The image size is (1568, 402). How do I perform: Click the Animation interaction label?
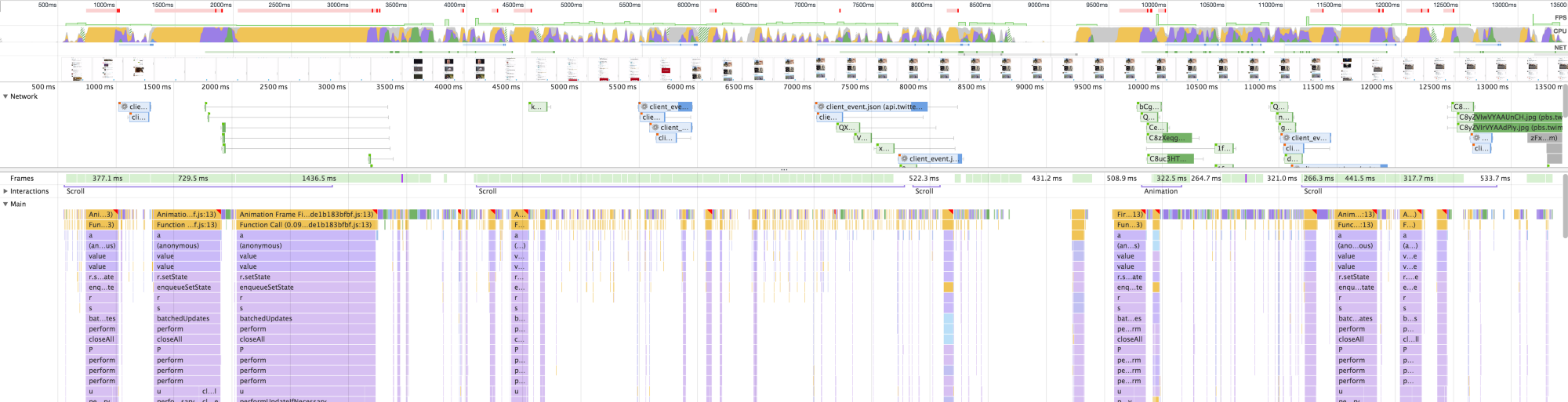[x=1160, y=191]
